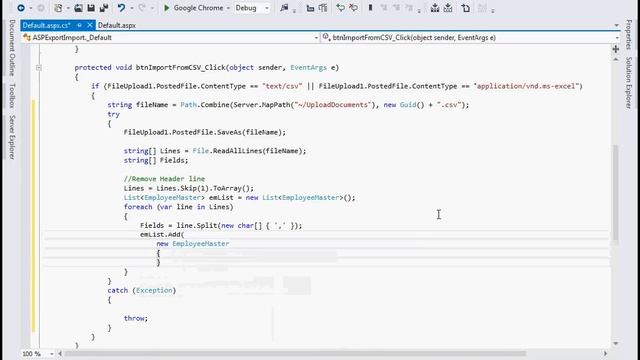Split the editor with plus icon
Viewport: 640px width, 360px height.
pos(616,49)
